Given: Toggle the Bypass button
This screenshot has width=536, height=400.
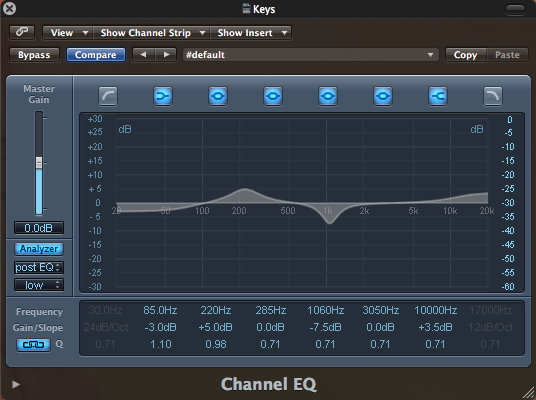Looking at the screenshot, I should pos(34,55).
